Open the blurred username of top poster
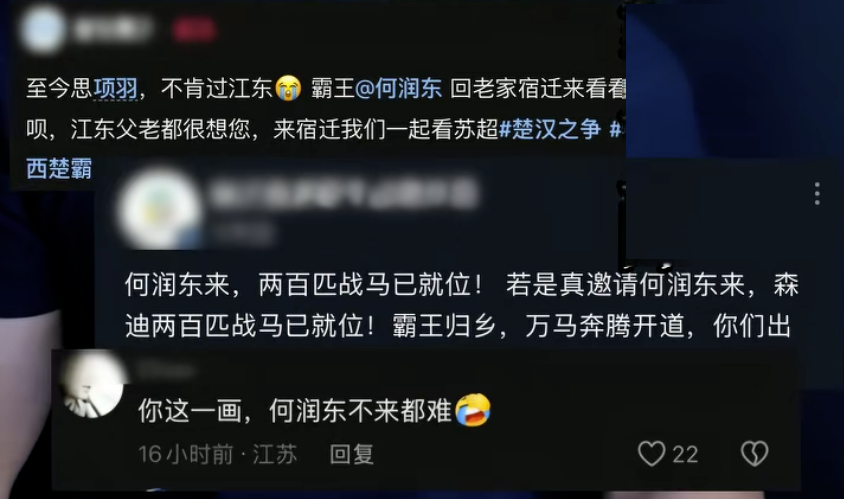This screenshot has height=499, width=844. point(112,30)
